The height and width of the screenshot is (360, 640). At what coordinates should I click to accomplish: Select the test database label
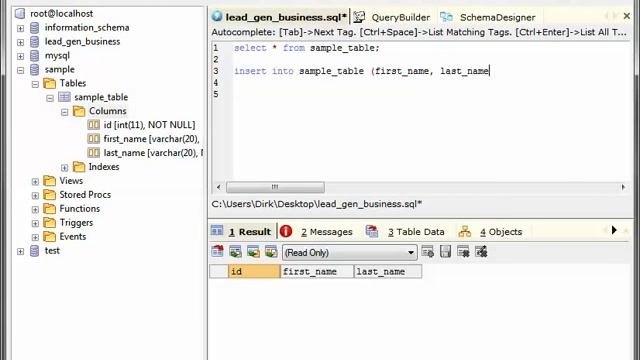(52, 251)
